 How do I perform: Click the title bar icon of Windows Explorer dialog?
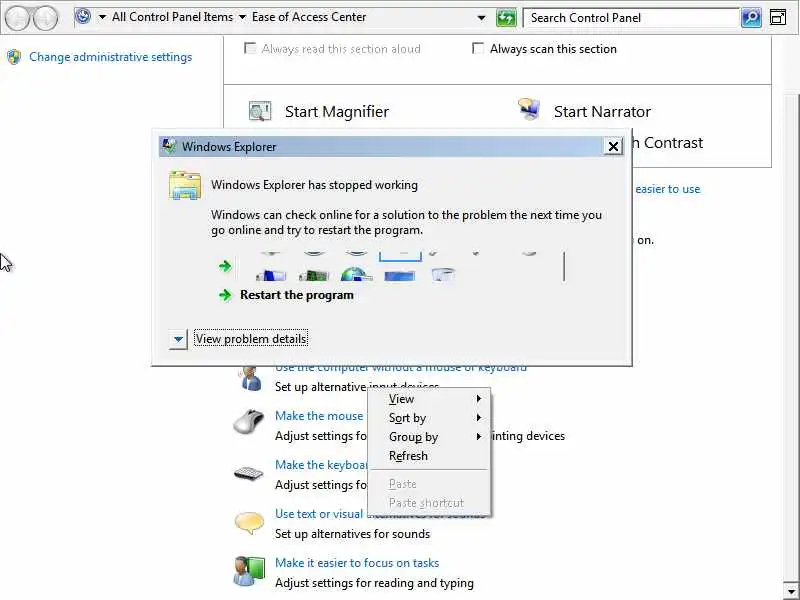169,146
